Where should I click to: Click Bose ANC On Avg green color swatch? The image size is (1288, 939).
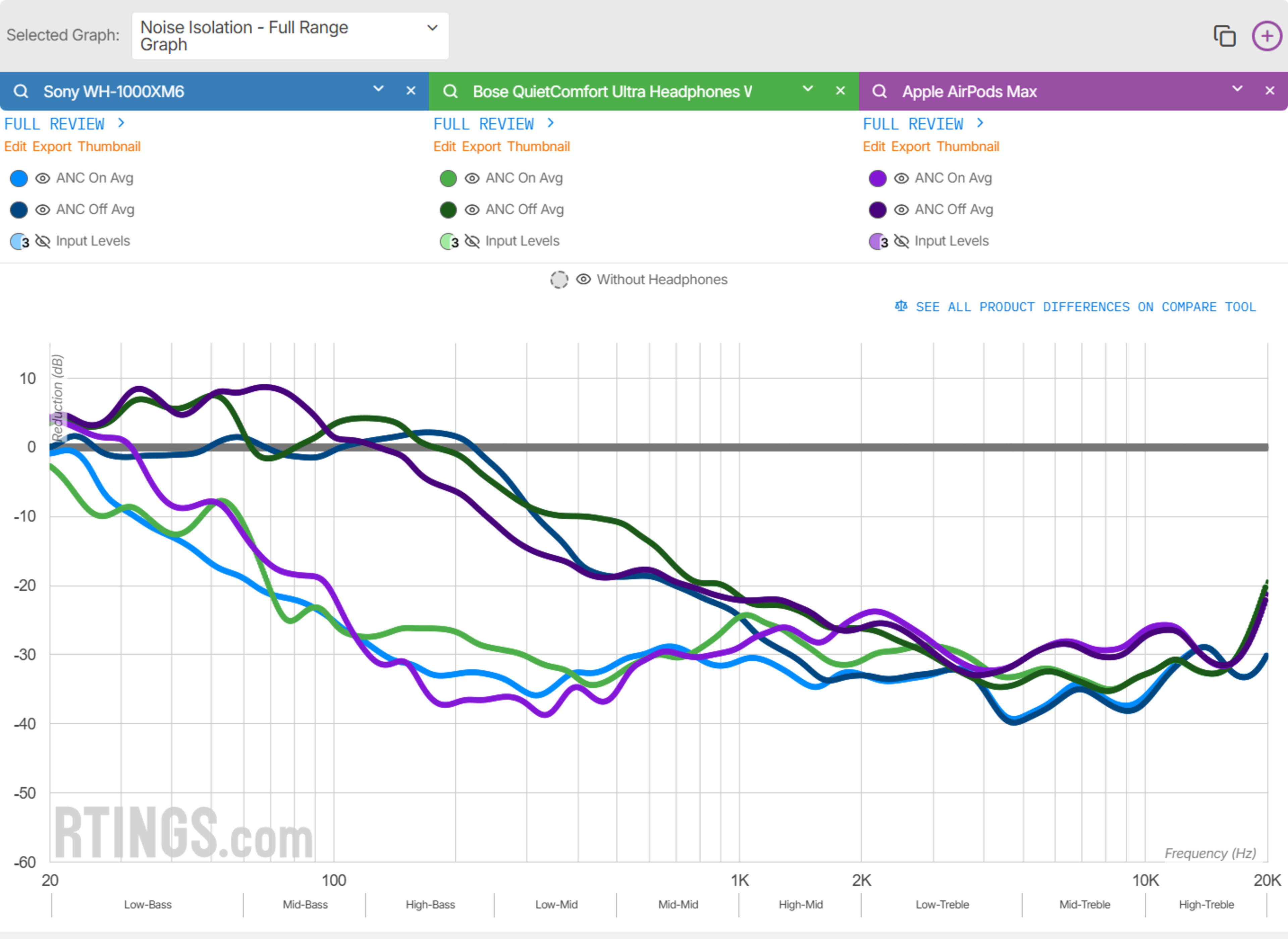(x=448, y=178)
